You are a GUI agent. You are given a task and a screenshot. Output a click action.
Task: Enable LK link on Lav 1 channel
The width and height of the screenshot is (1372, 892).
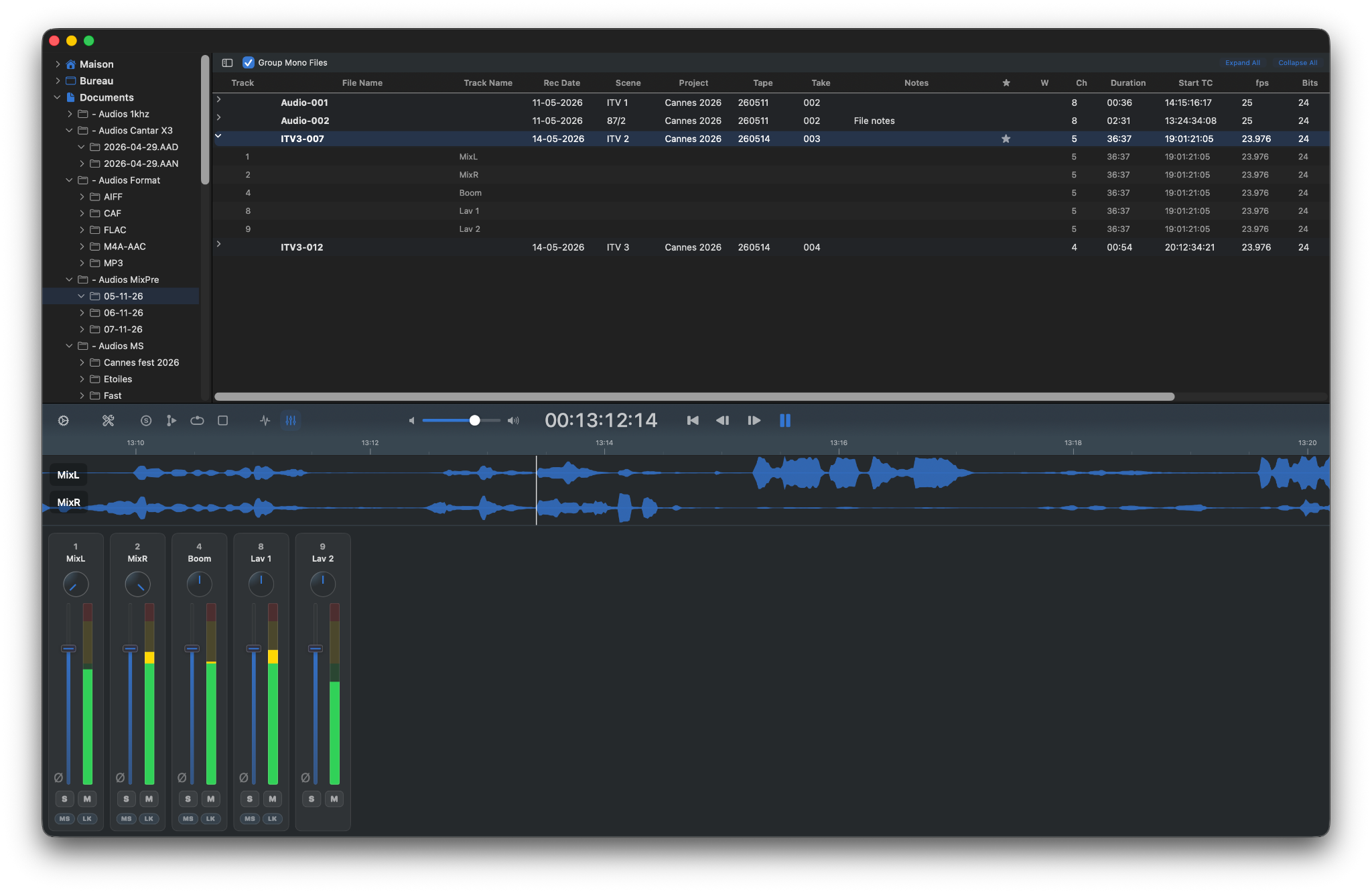(x=273, y=819)
